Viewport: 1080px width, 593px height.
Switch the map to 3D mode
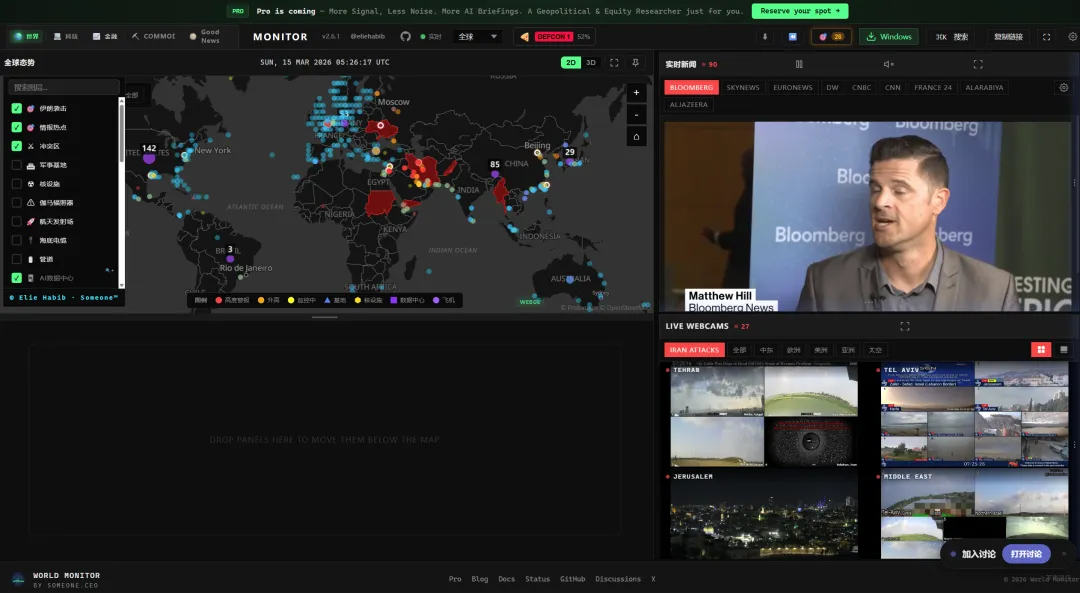click(591, 63)
